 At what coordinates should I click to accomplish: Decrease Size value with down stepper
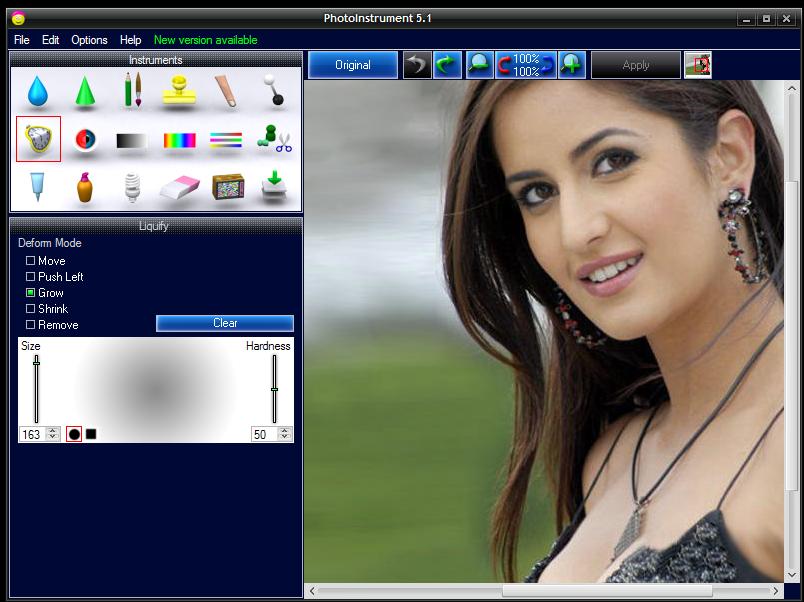(x=53, y=437)
